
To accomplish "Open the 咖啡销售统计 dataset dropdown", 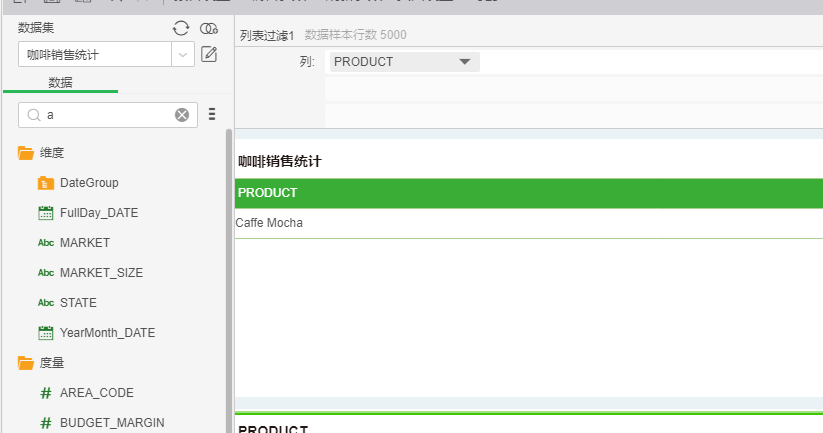I will (x=183, y=55).
